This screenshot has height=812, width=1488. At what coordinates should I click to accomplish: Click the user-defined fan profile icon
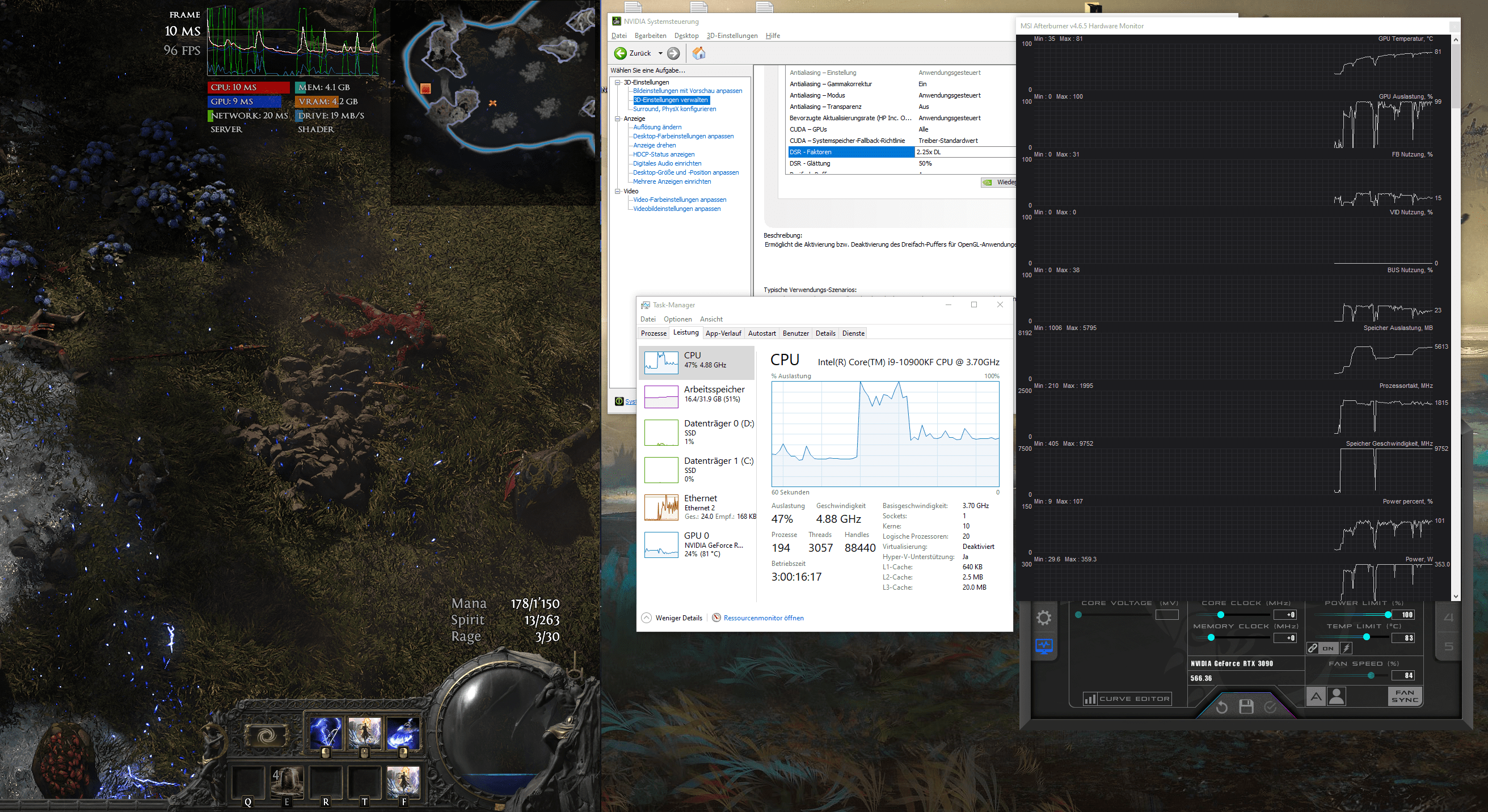(1337, 696)
